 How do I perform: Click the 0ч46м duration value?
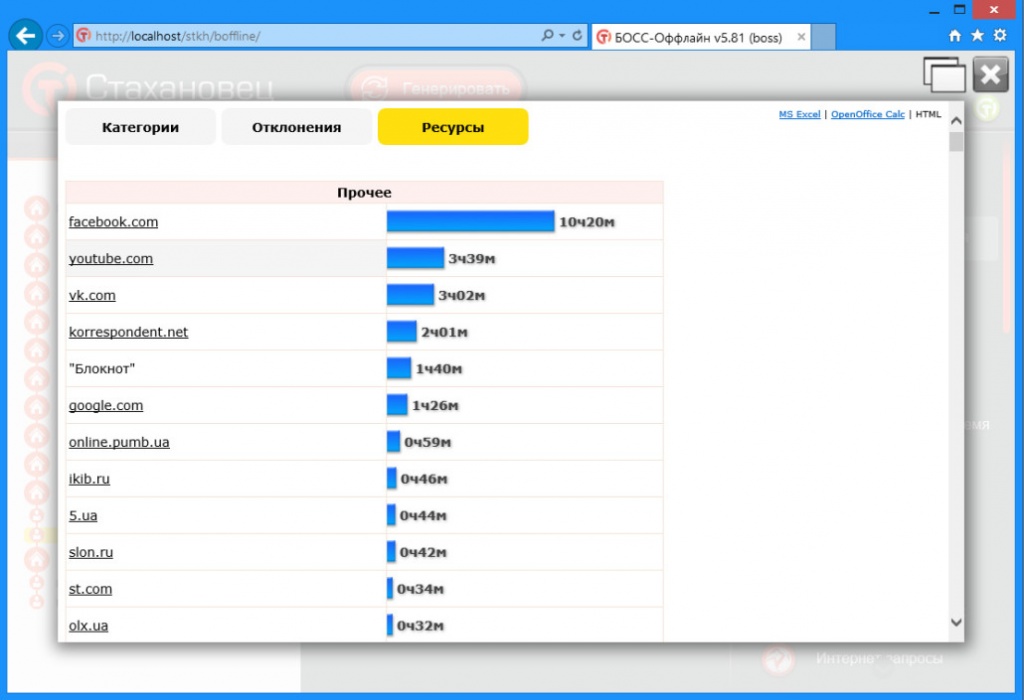click(424, 479)
